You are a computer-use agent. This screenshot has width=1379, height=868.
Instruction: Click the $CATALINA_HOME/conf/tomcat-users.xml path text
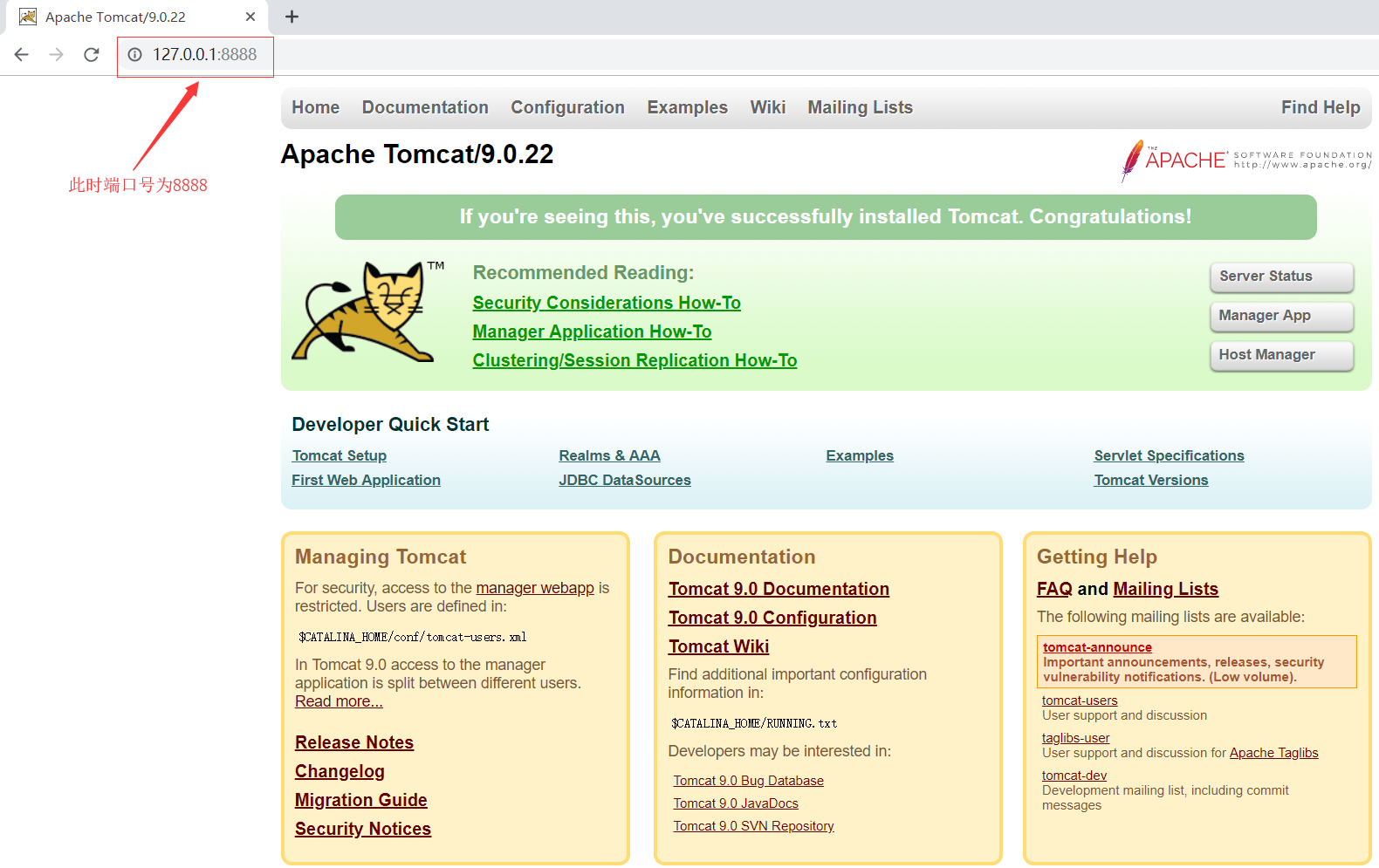[412, 637]
